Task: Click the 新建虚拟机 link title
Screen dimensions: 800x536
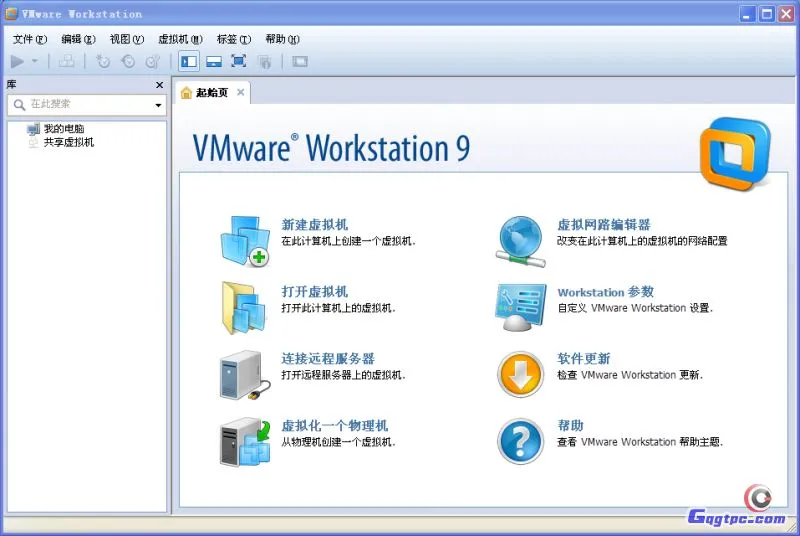Action: coord(314,224)
